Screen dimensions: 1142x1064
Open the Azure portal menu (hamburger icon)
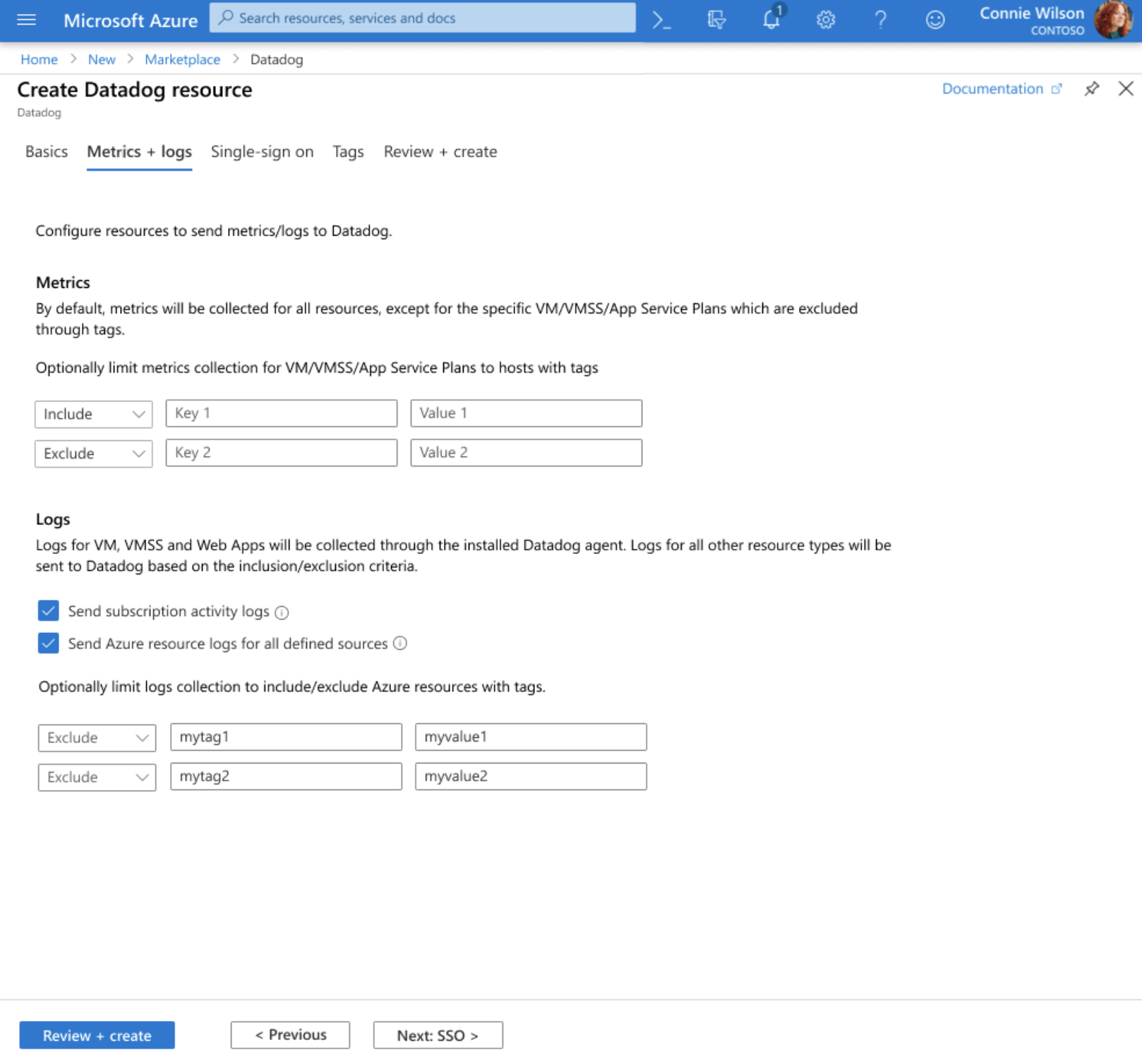tap(26, 20)
